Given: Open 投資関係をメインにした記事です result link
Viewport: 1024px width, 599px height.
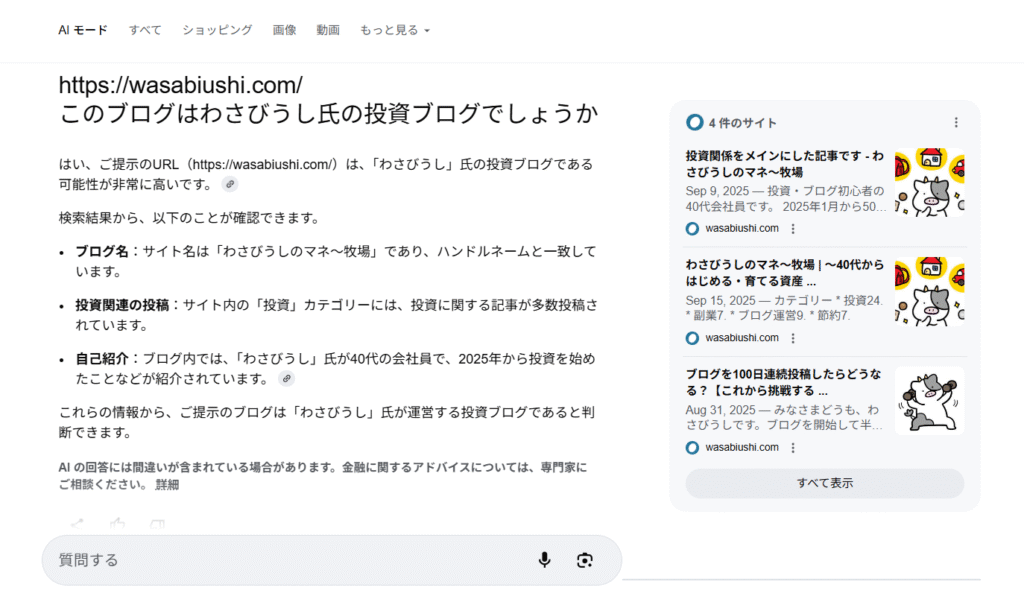Looking at the screenshot, I should coord(784,164).
